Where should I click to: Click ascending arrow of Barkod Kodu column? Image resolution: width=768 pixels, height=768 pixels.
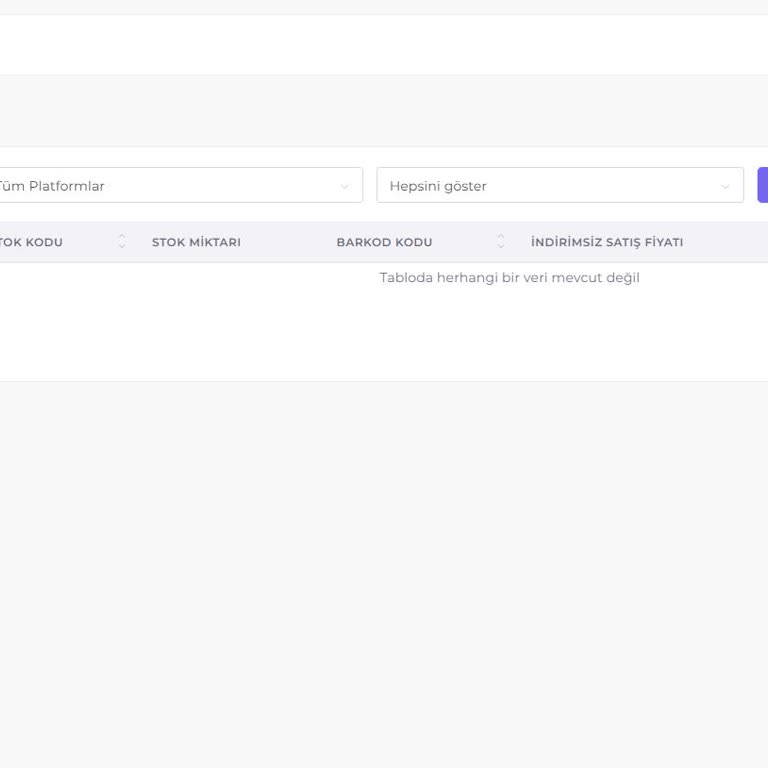pos(501,237)
